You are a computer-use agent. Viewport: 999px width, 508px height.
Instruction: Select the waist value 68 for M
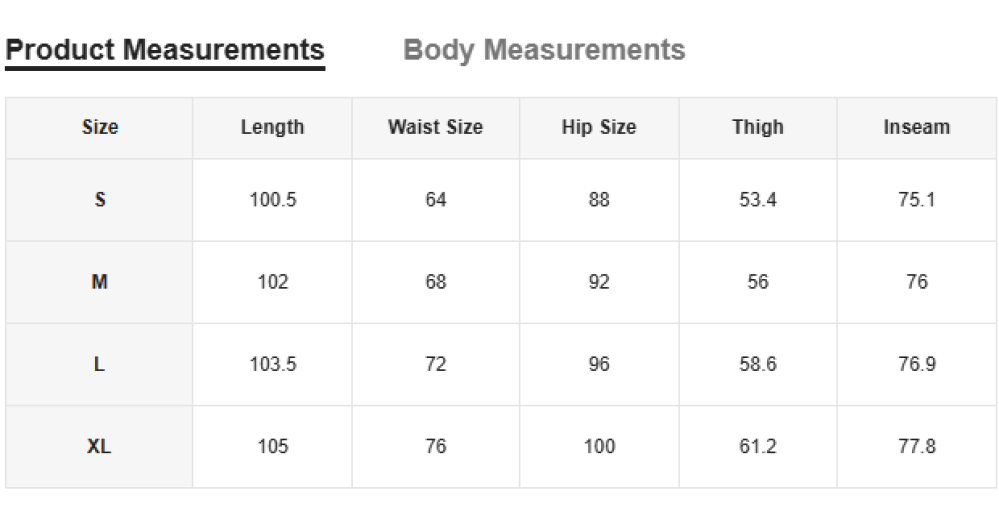coord(436,282)
